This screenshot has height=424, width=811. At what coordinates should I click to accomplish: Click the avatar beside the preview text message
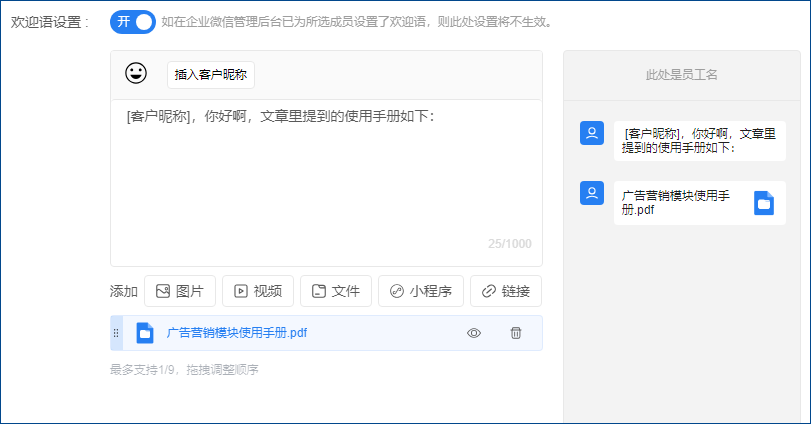click(592, 133)
